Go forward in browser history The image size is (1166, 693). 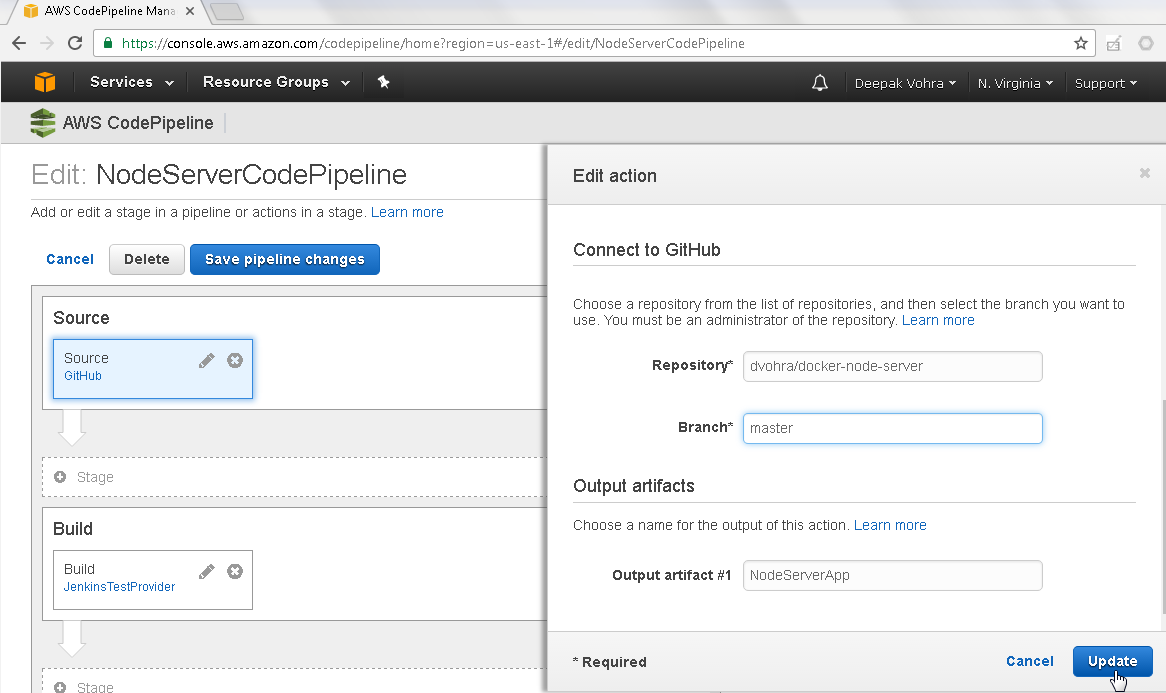point(47,43)
